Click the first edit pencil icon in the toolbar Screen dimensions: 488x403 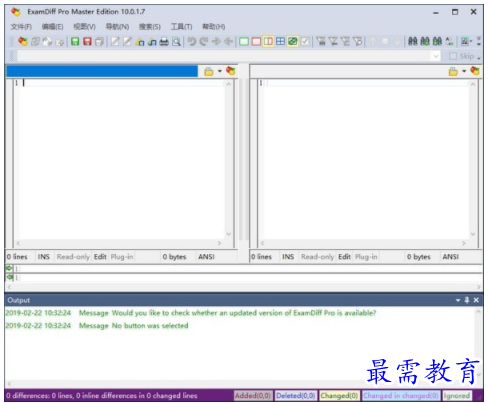click(115, 42)
